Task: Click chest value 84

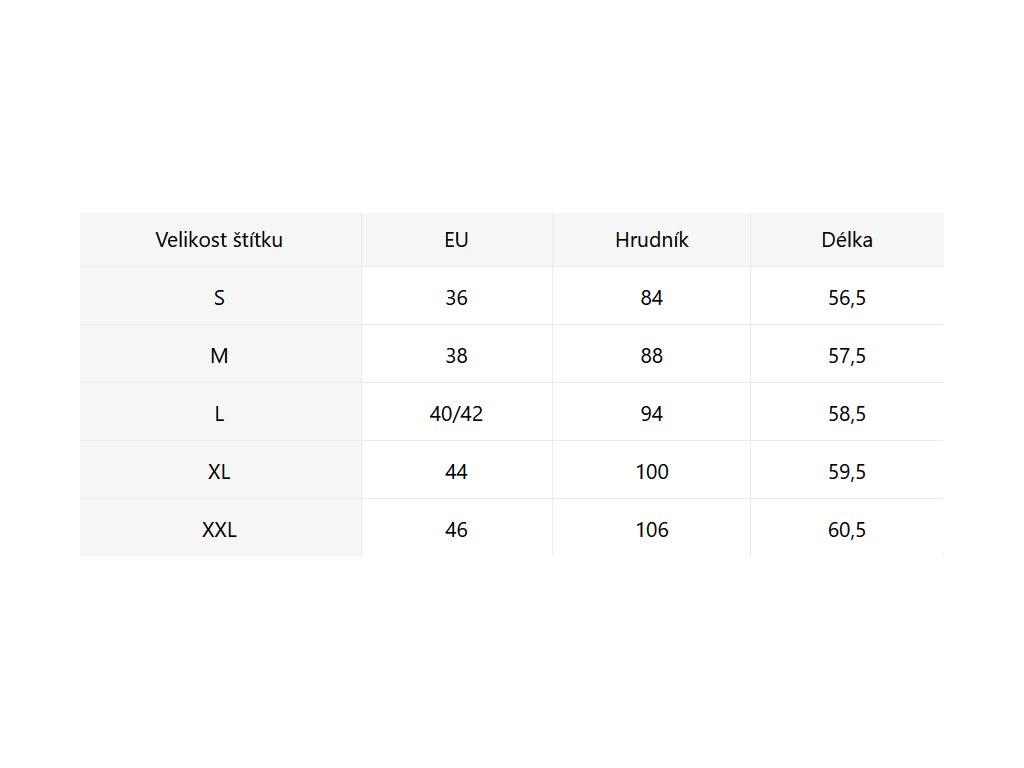Action: pyautogui.click(x=651, y=298)
